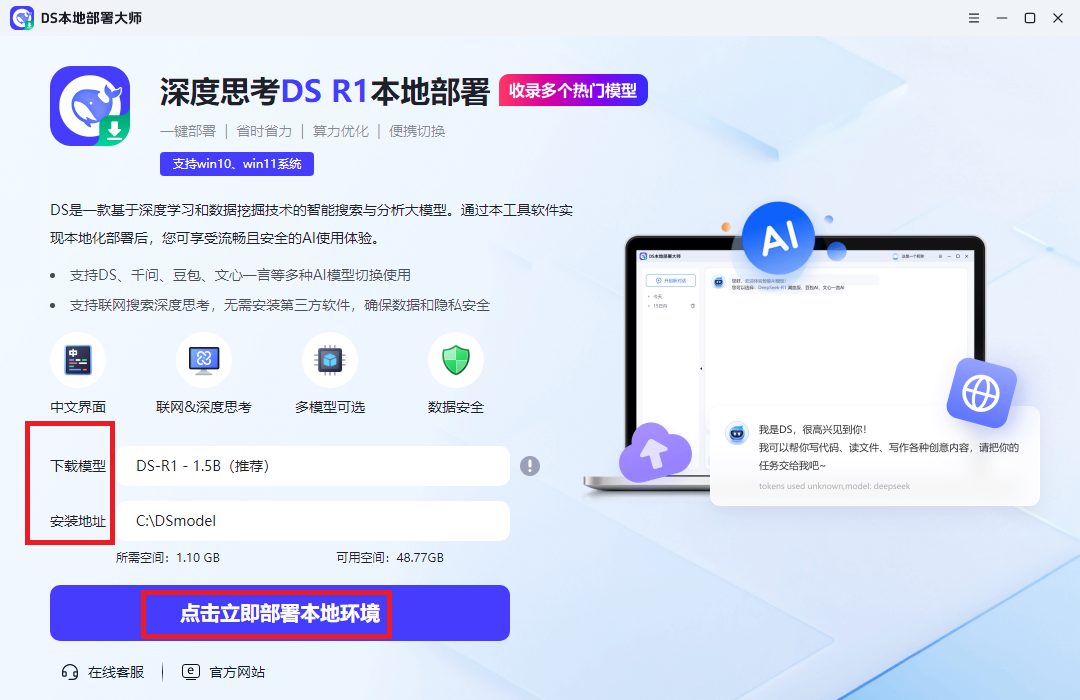Click the 中文界面 feature icon
This screenshot has width=1080, height=700.
click(x=78, y=360)
